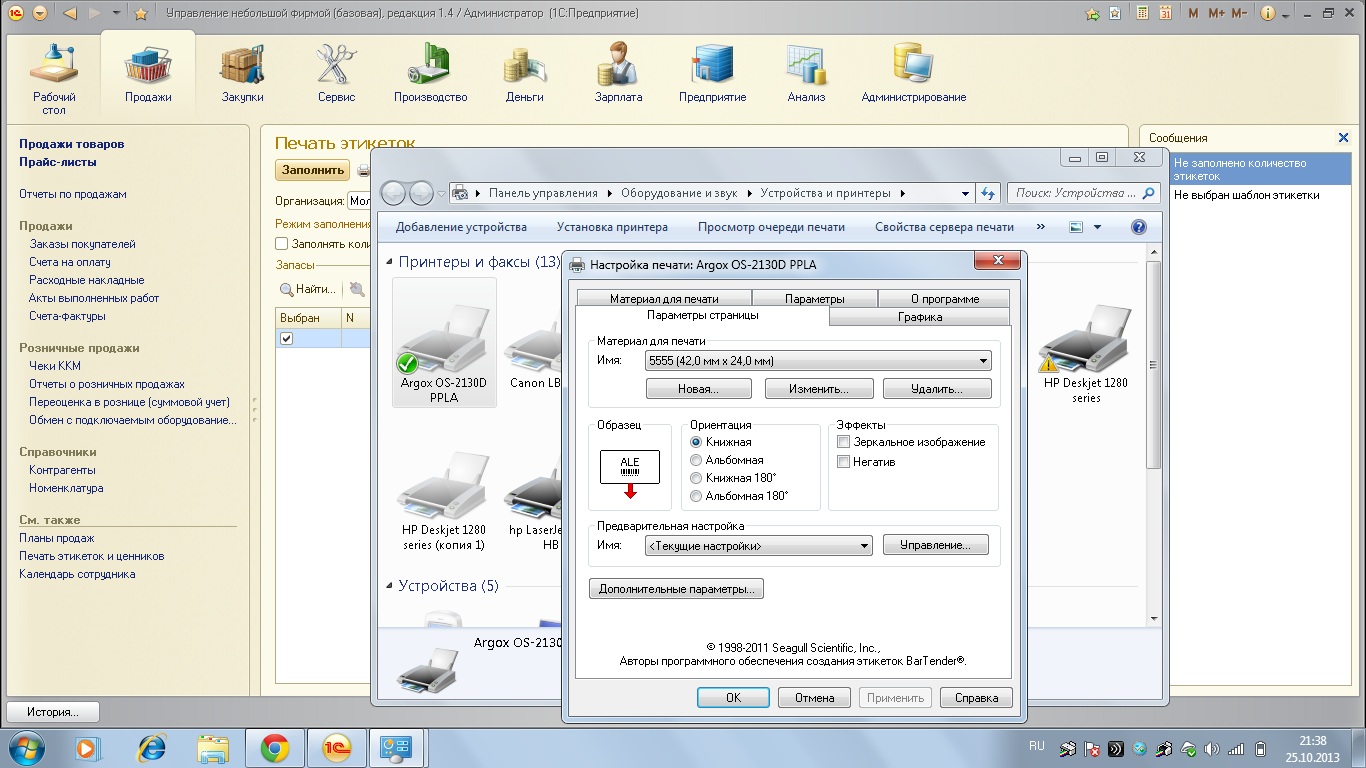Switch to the Материал для печати tab

[x=664, y=299]
